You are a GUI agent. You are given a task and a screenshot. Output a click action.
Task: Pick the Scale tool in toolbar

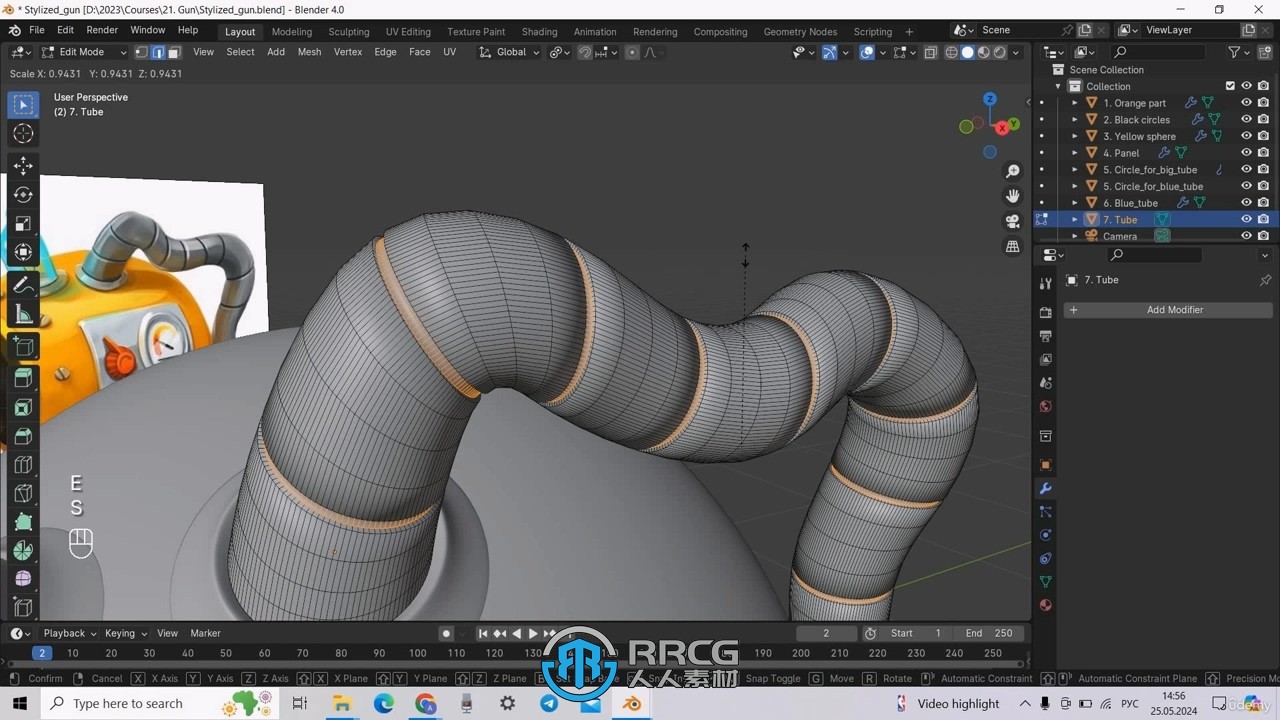[x=23, y=223]
